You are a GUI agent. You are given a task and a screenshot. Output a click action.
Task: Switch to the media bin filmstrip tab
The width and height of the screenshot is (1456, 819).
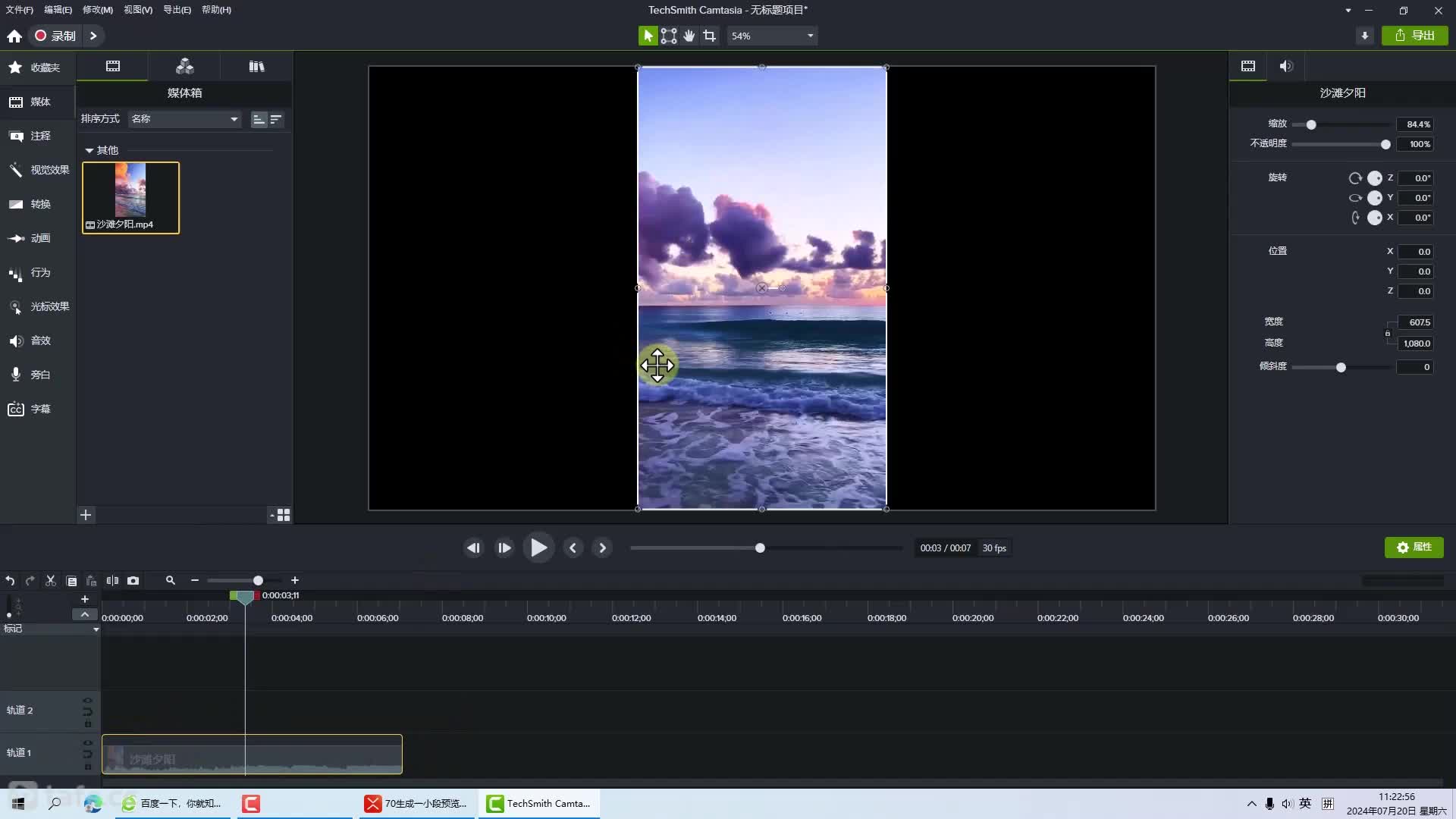click(113, 66)
